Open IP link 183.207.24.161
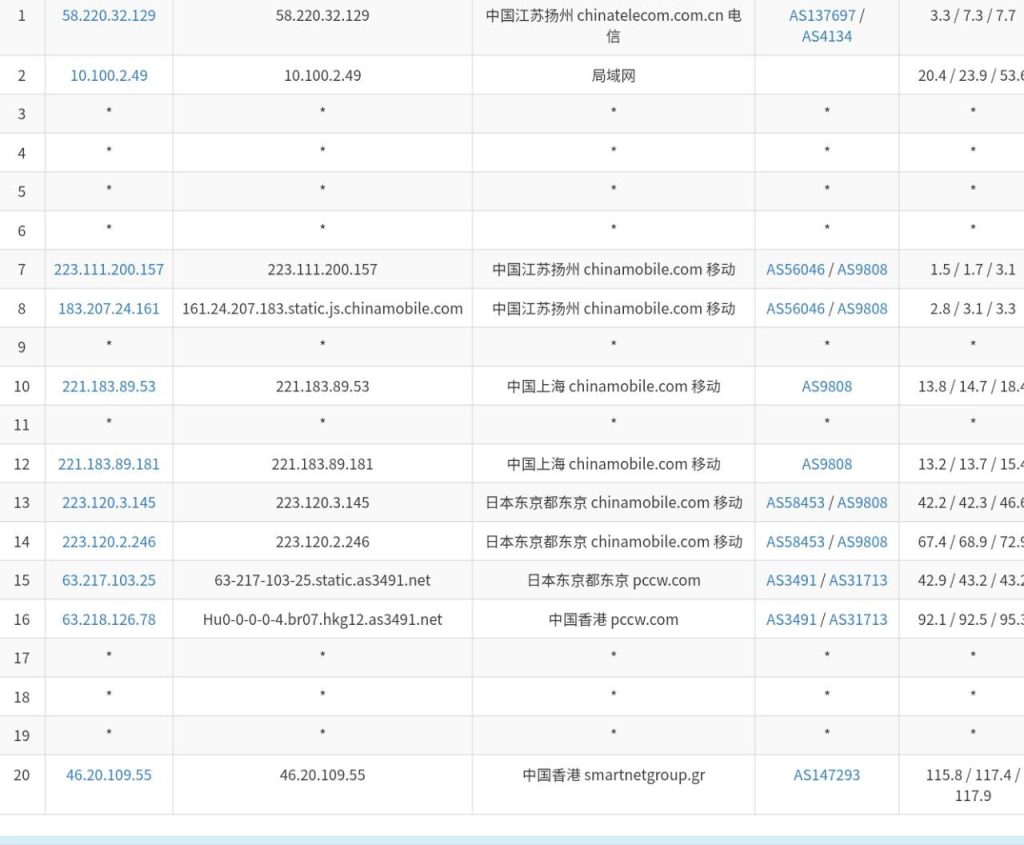Image resolution: width=1024 pixels, height=845 pixels. pyautogui.click(x=108, y=309)
